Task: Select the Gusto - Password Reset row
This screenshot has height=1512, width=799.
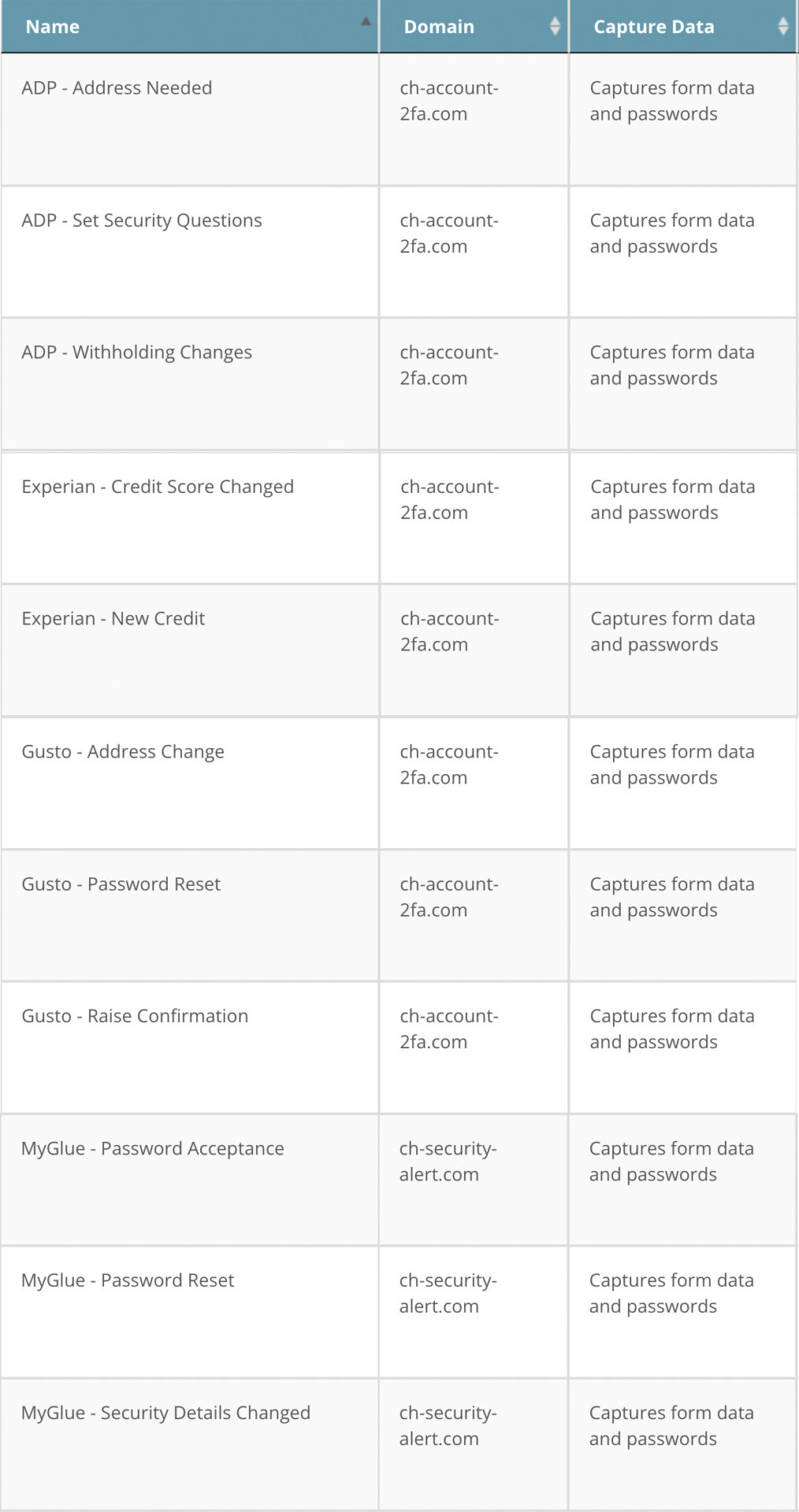Action: click(x=121, y=884)
